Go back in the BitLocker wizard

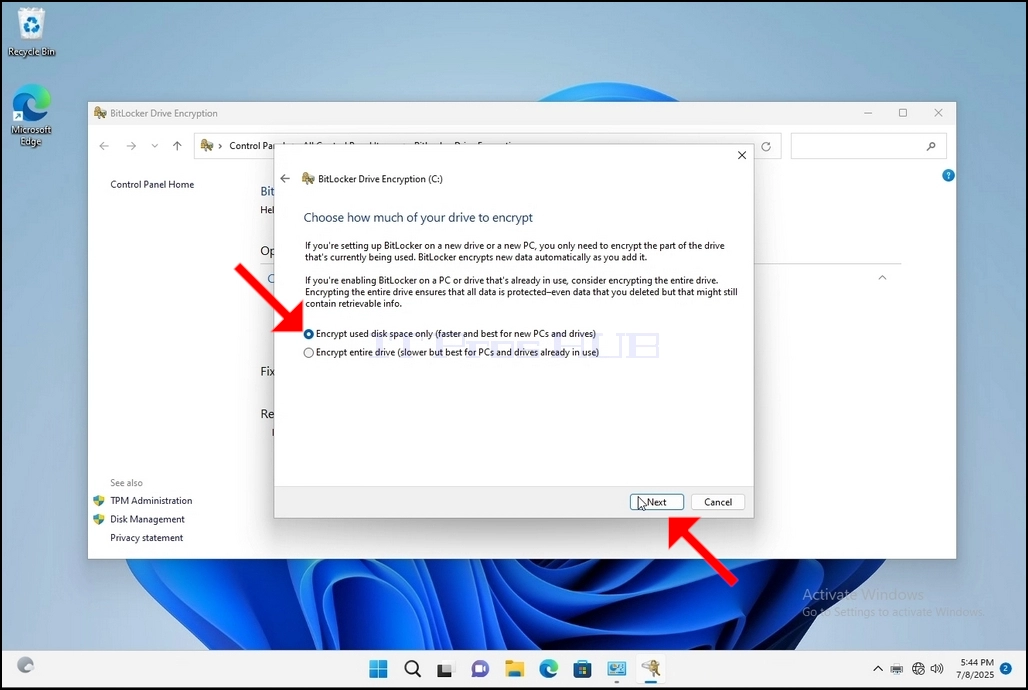click(x=285, y=178)
